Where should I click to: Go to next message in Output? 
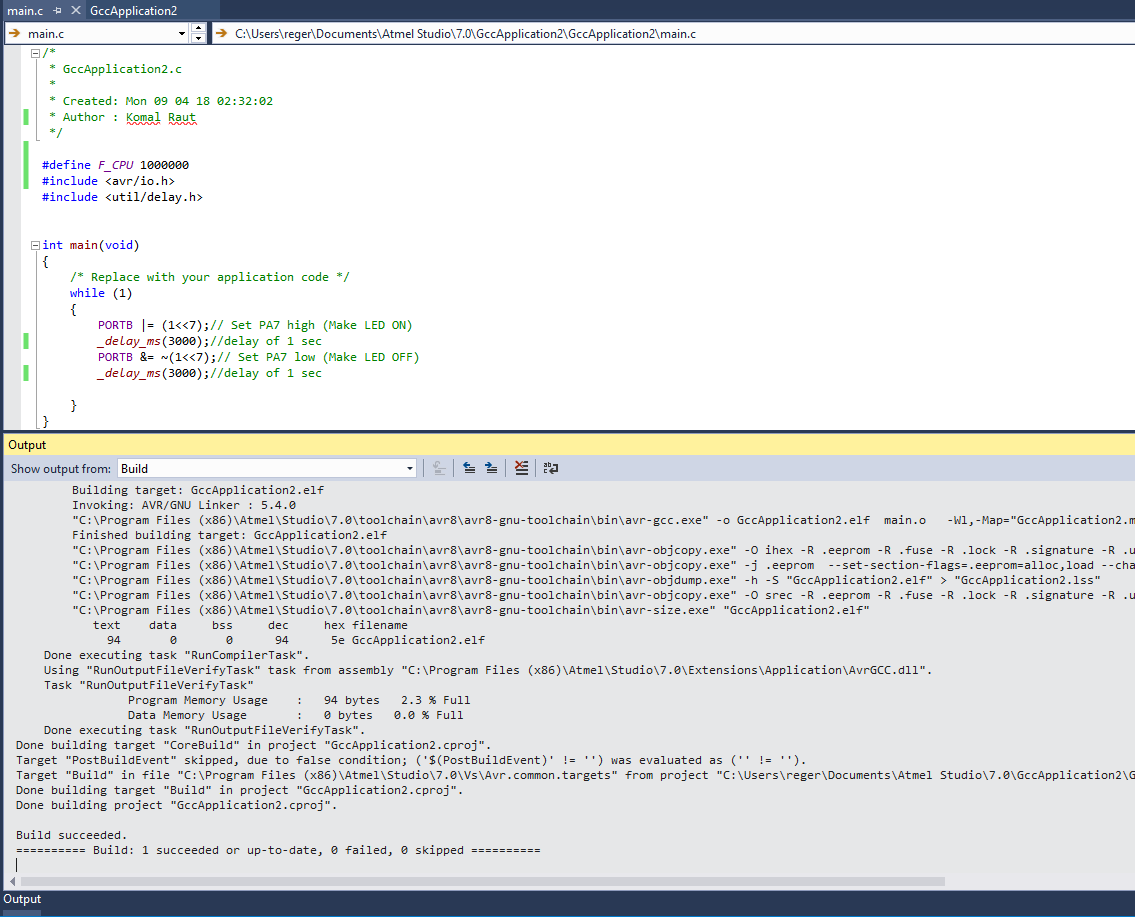[x=491, y=468]
